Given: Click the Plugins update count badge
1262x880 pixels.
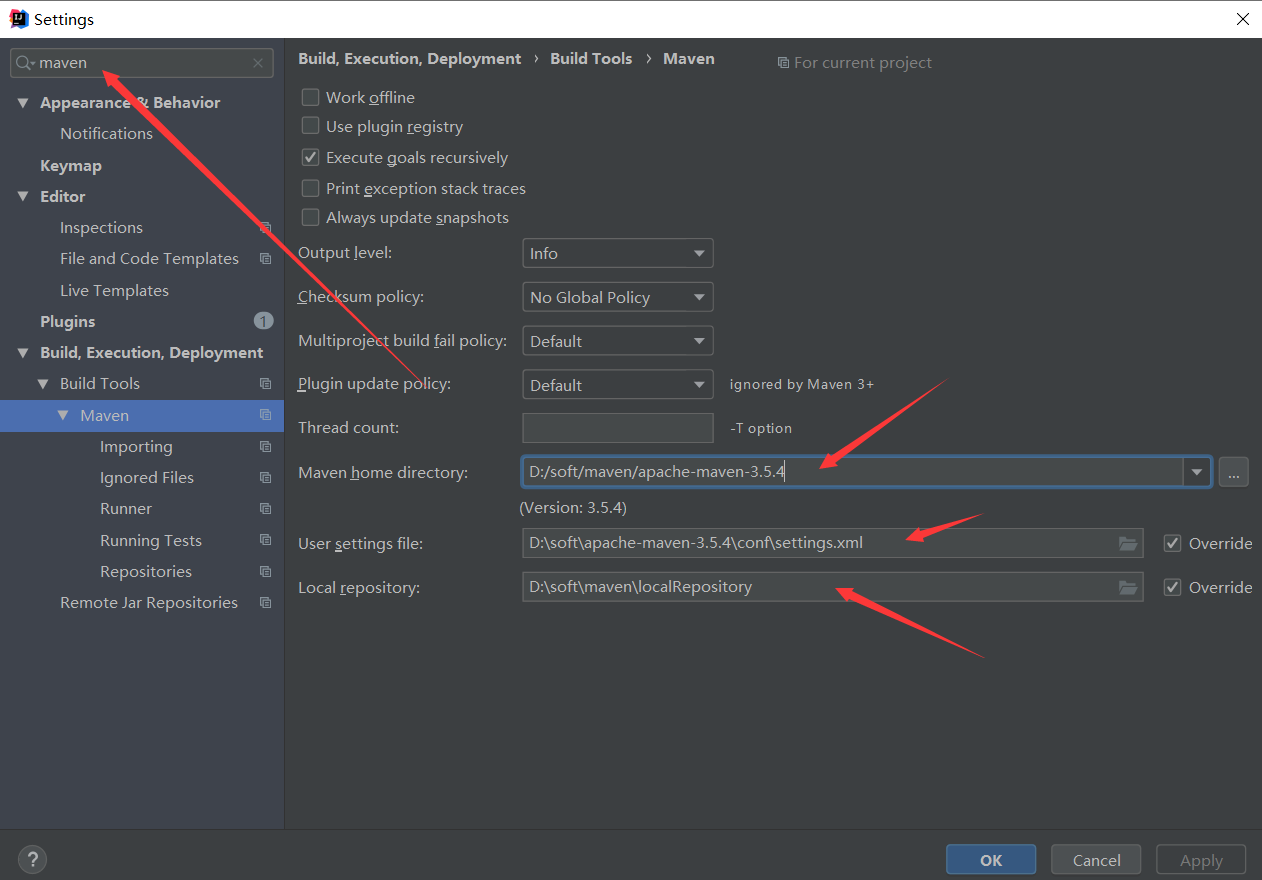Looking at the screenshot, I should (x=263, y=321).
